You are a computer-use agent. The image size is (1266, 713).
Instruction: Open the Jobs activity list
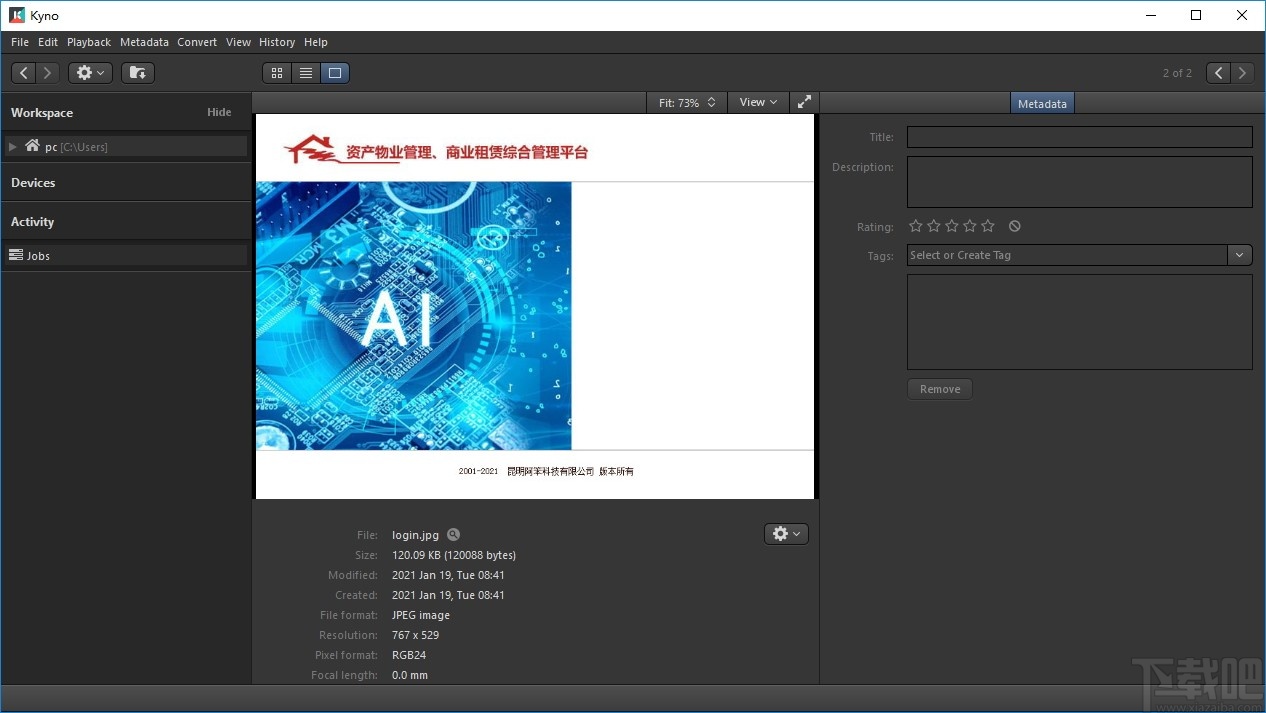38,256
